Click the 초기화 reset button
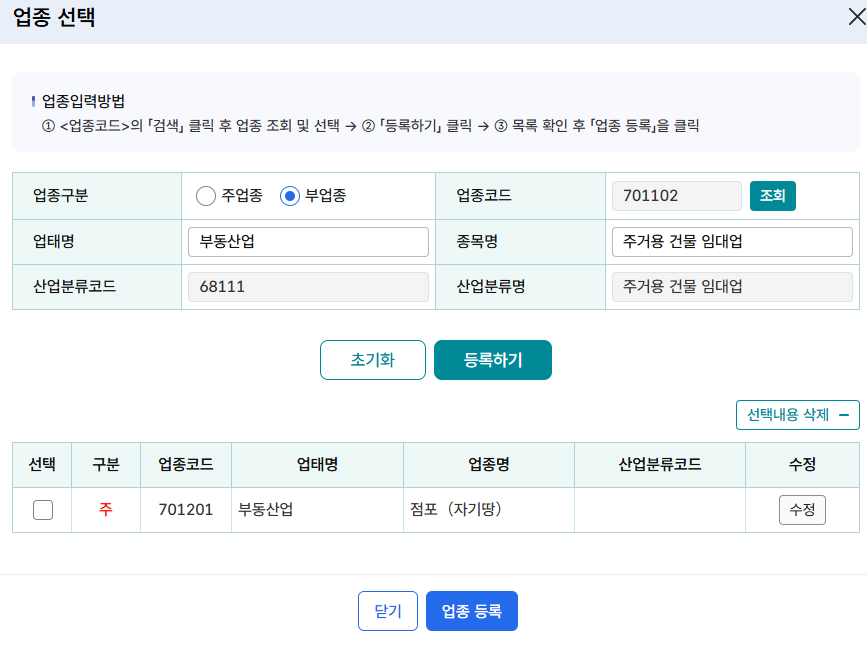Screen dimensions: 867x645 coord(372,360)
